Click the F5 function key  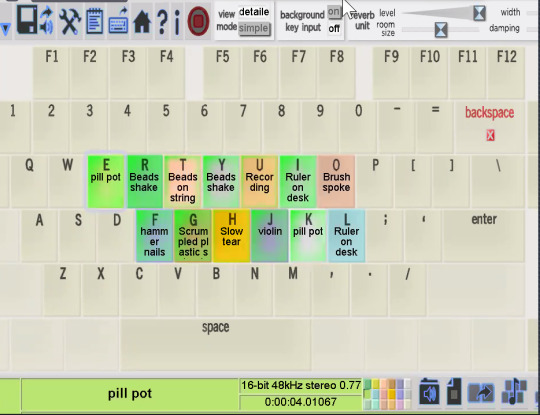pyautogui.click(x=222, y=72)
